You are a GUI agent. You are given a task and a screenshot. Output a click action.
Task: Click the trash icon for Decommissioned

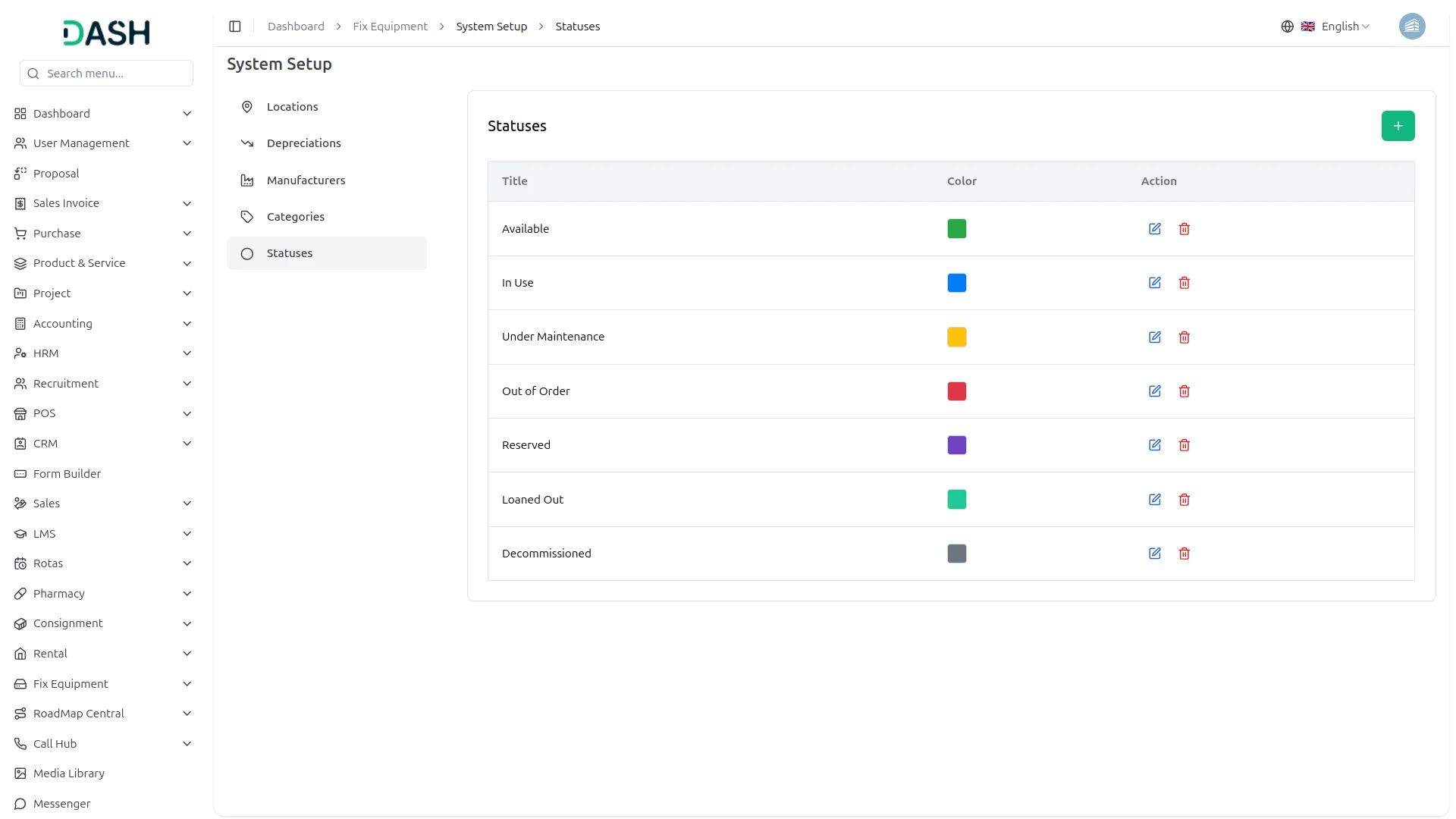pyautogui.click(x=1184, y=554)
